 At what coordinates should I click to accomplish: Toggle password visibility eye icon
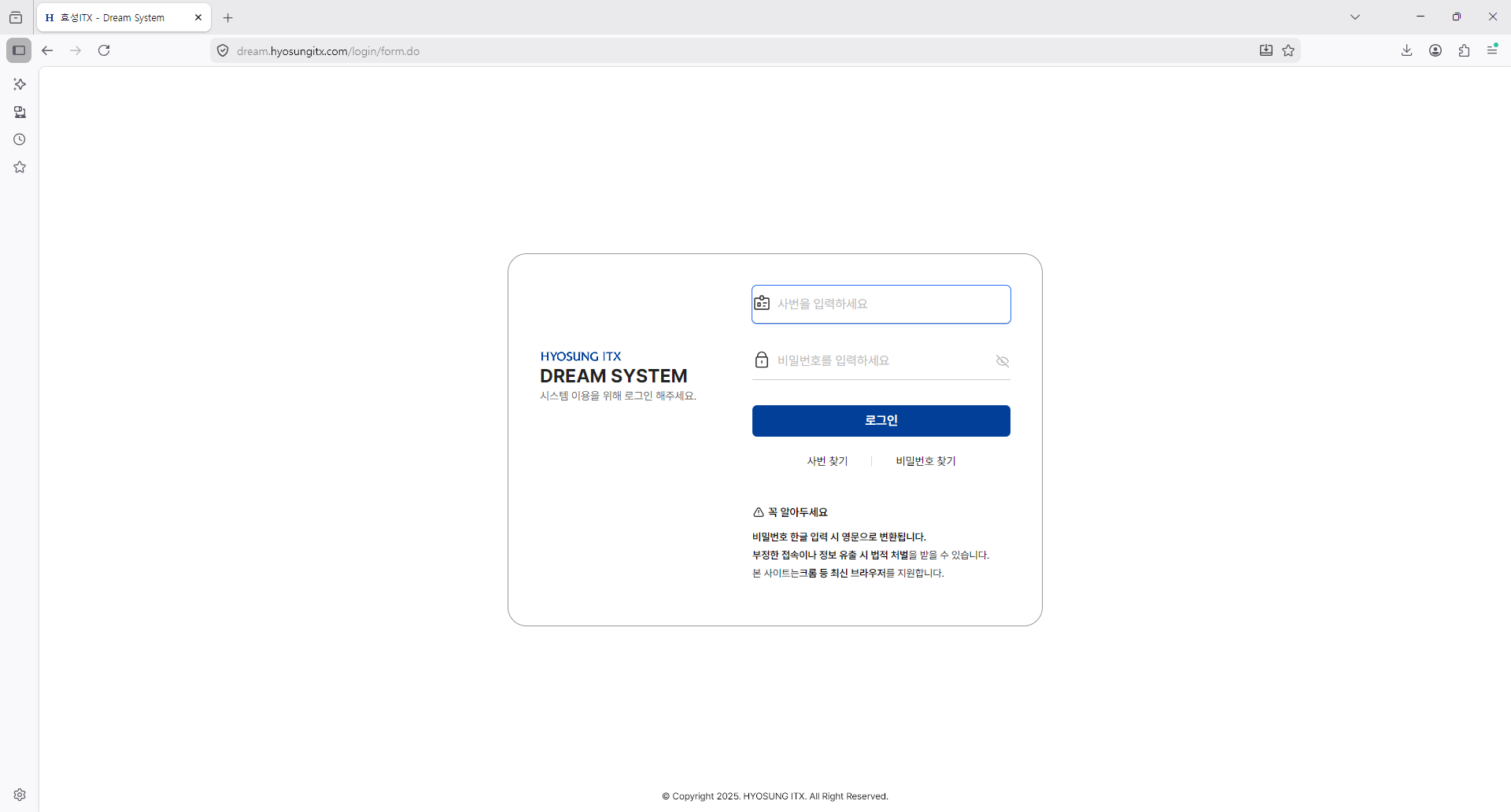coord(1003,361)
